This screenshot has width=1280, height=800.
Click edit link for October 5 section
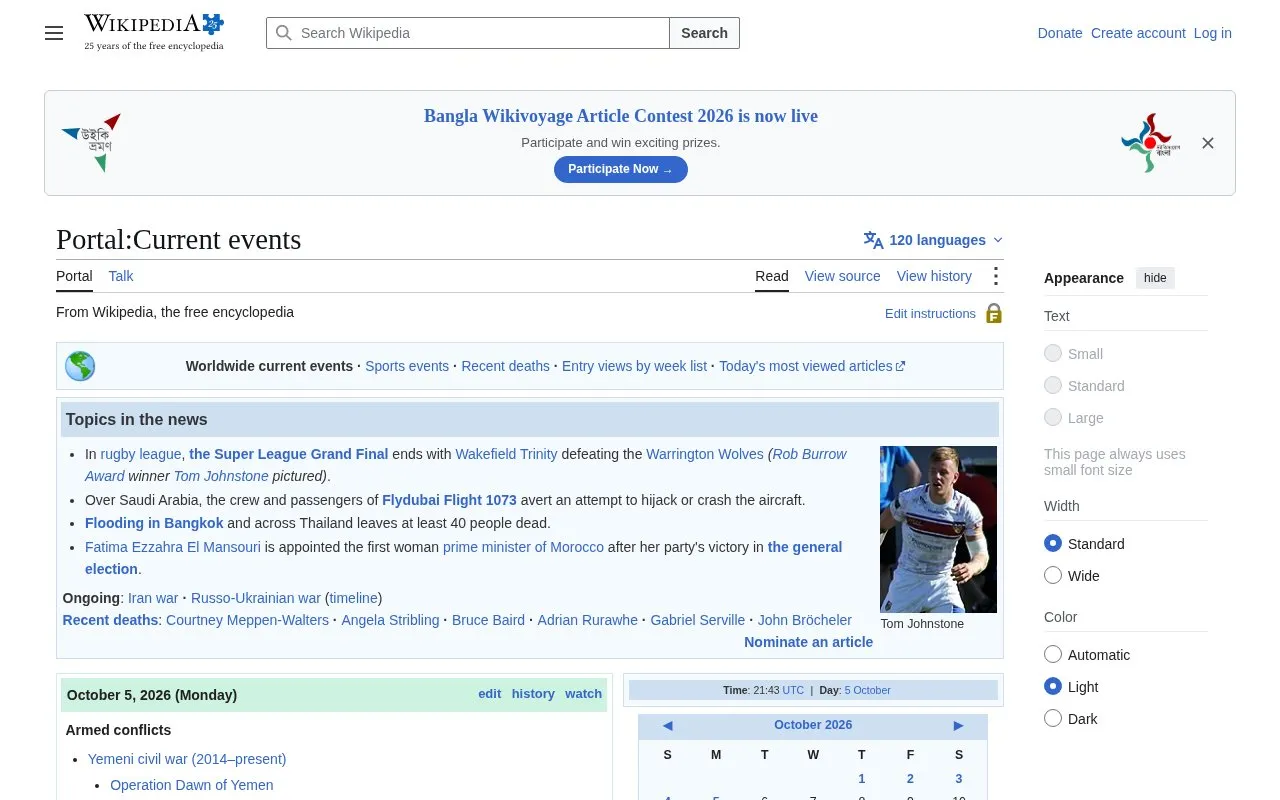coord(490,694)
